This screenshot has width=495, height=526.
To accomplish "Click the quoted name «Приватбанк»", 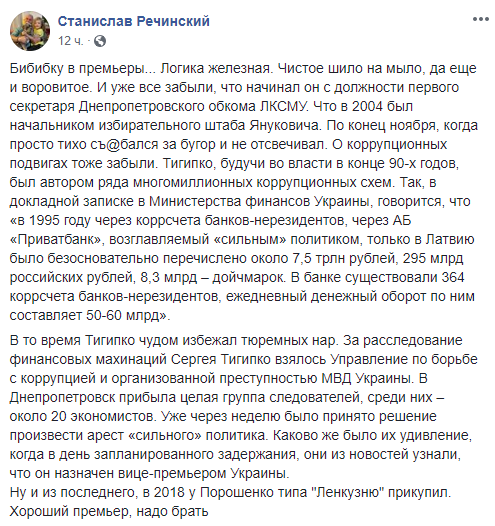I will 57,240.
